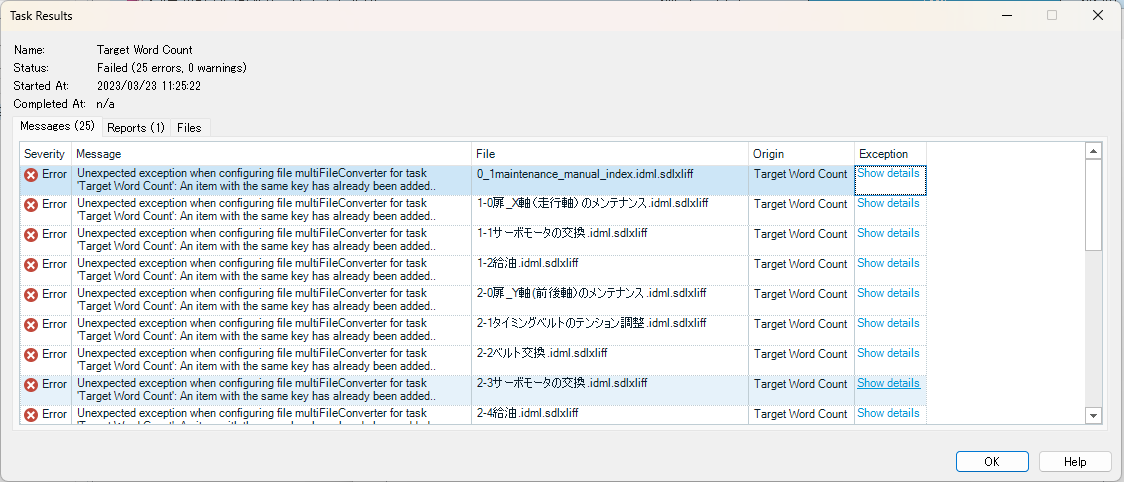Select file 2-1タイミングベルトのテンション調整.idml.sdlxliff
Viewport: 1124px width, 482px height.
click(x=591, y=323)
